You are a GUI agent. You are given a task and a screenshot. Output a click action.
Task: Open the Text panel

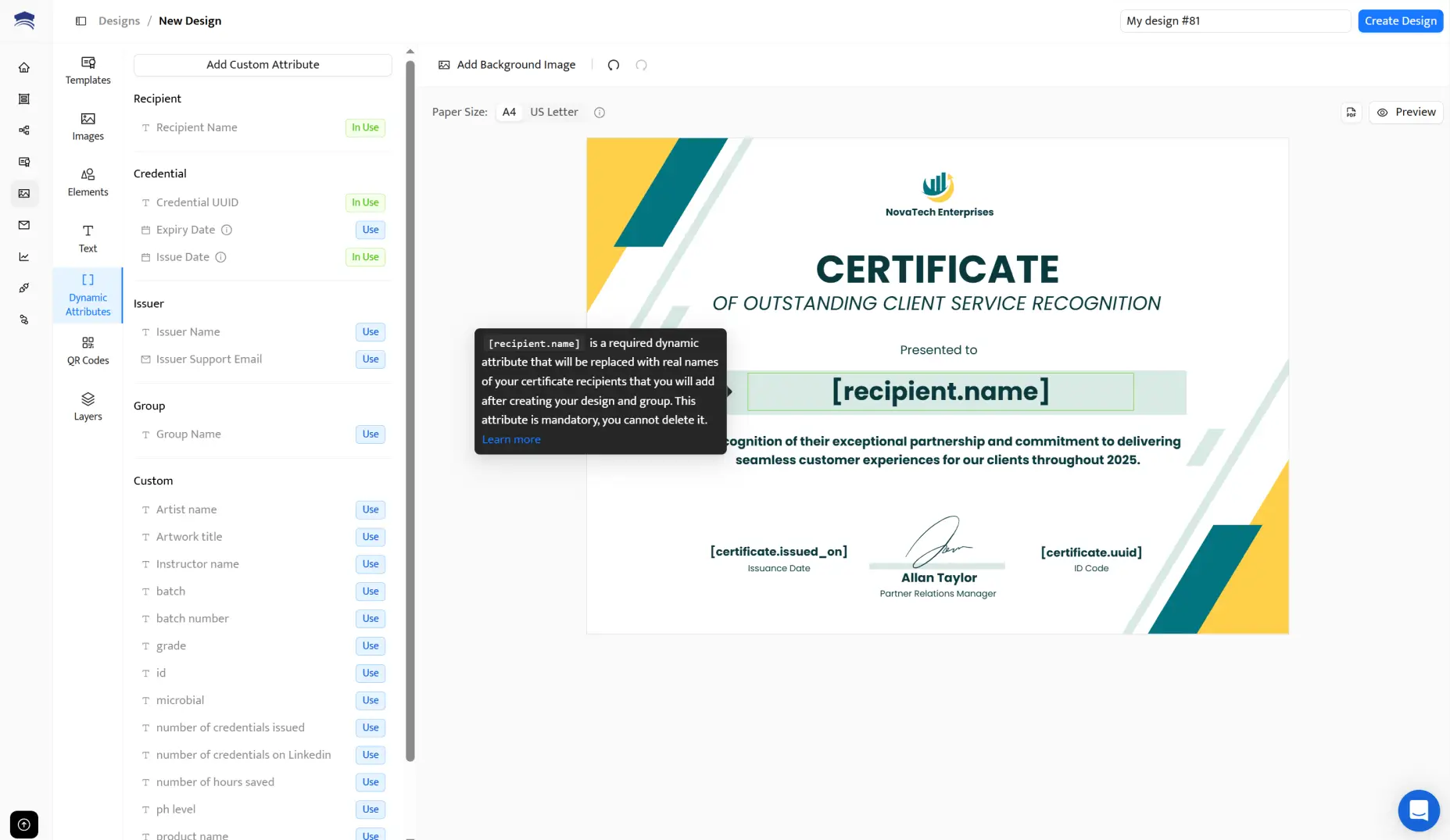[88, 239]
